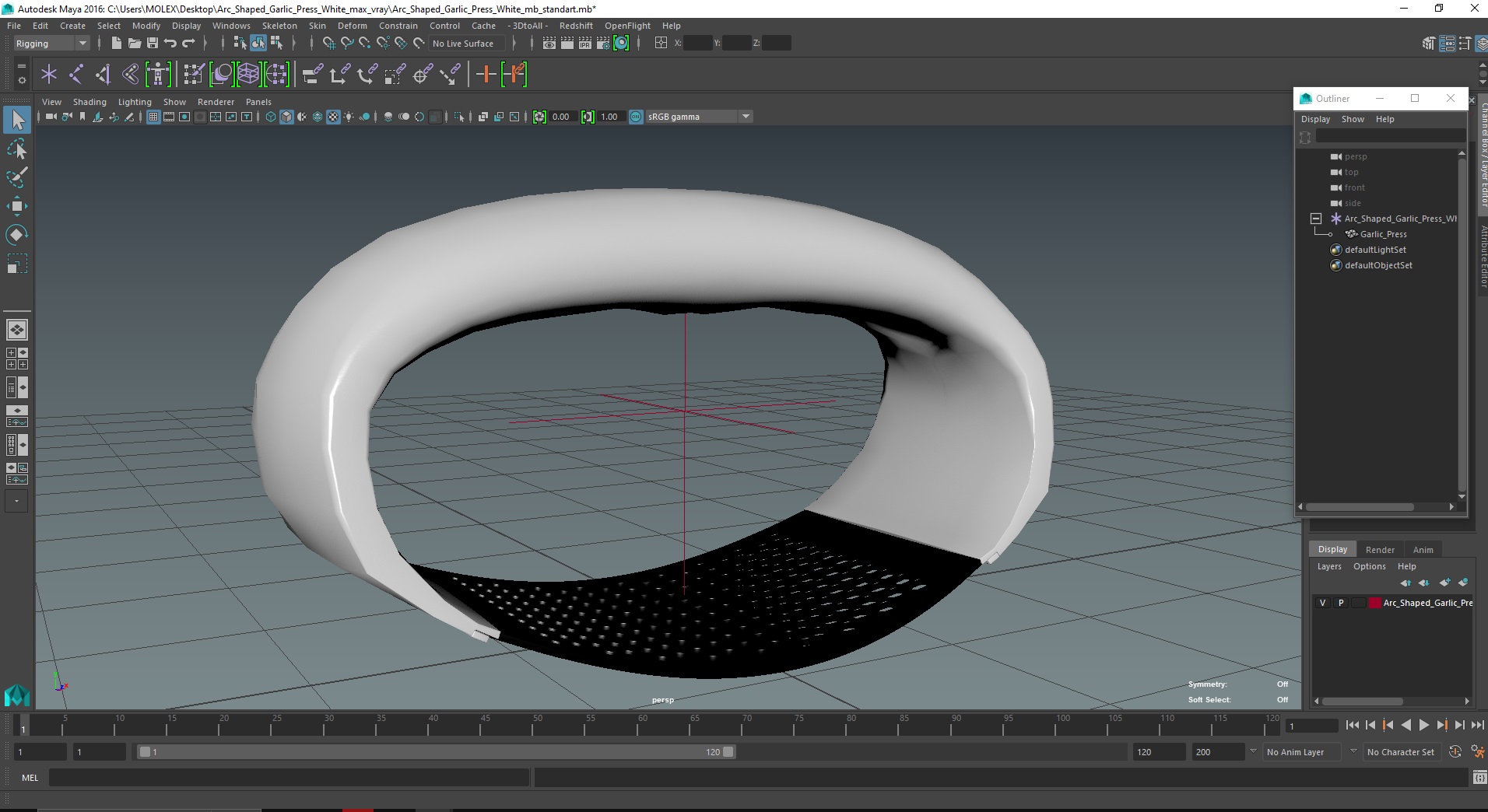The image size is (1488, 812).
Task: Click the red layer color swatch
Action: (1374, 603)
